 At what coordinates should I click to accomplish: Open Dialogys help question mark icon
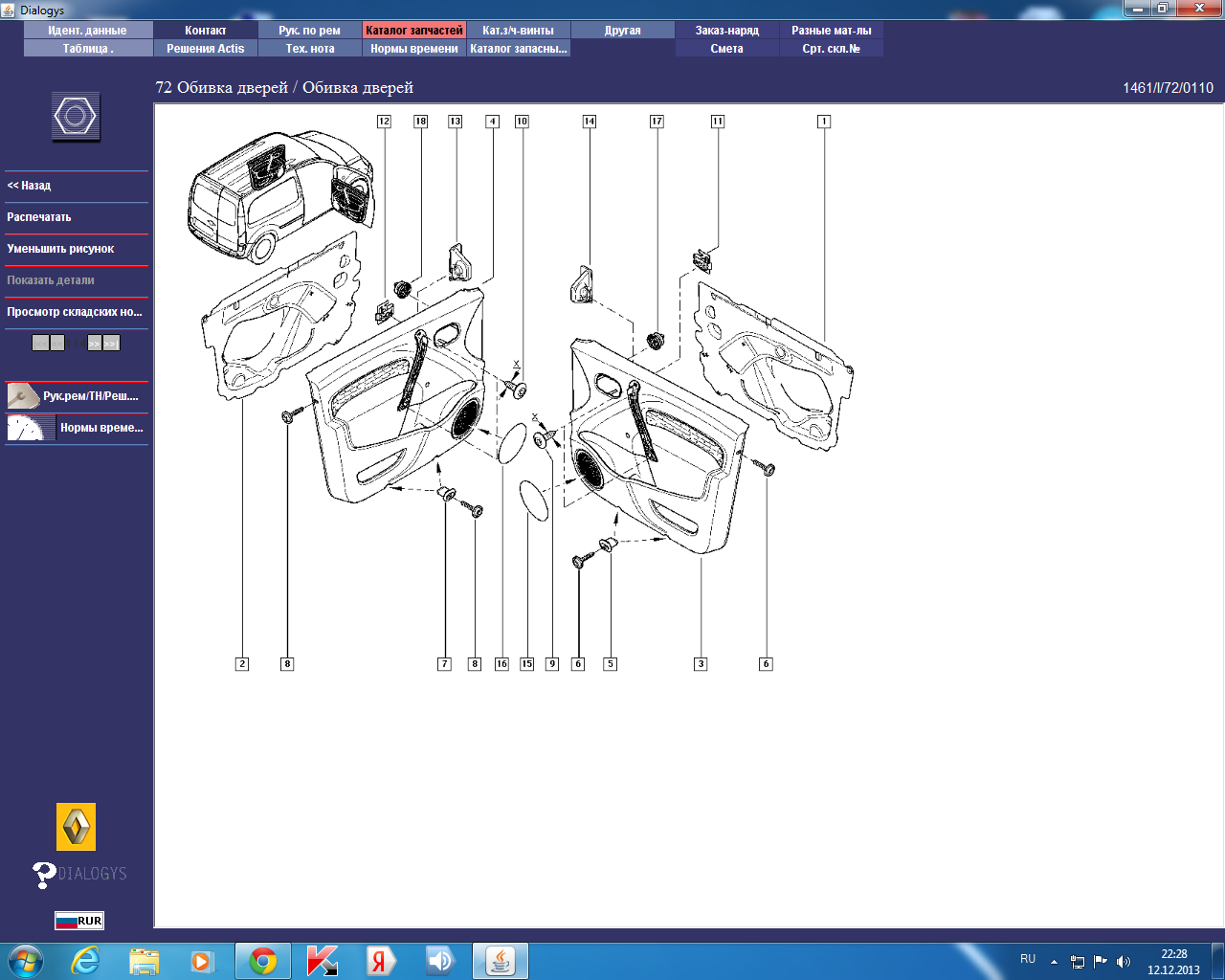pyautogui.click(x=44, y=874)
